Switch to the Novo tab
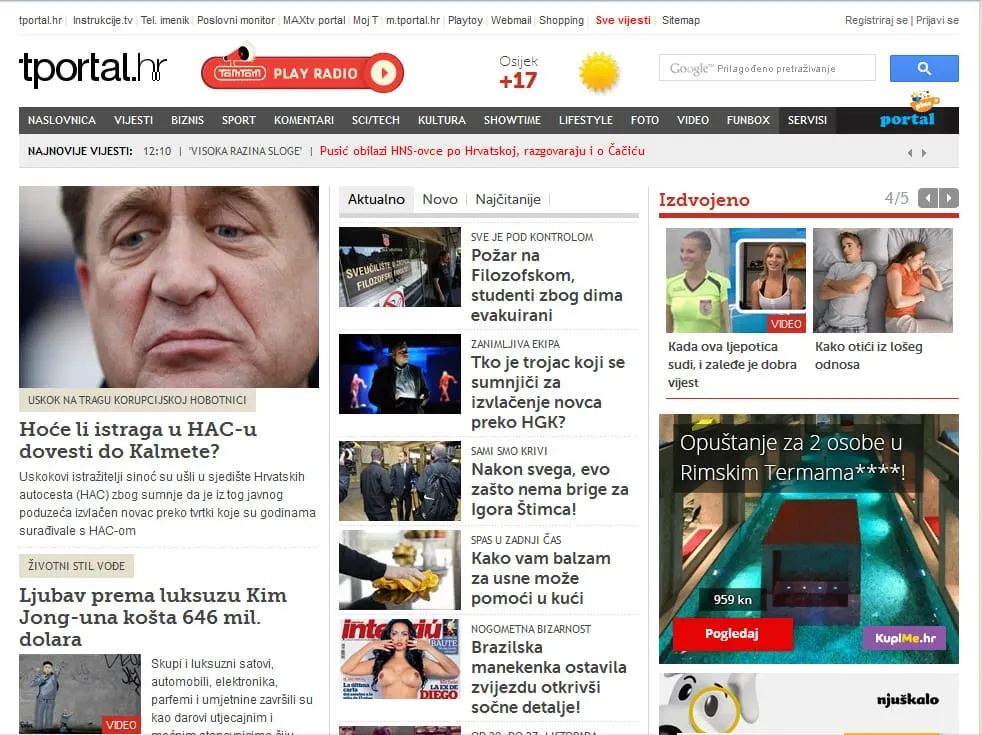Screen dimensions: 982x735 click(x=440, y=199)
